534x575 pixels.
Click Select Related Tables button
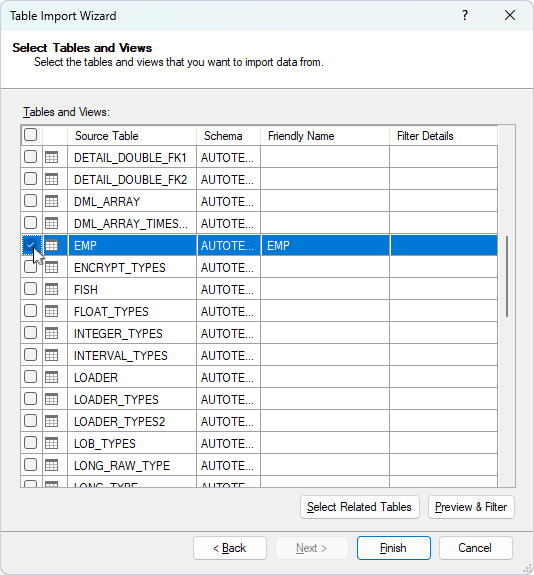[x=359, y=507]
